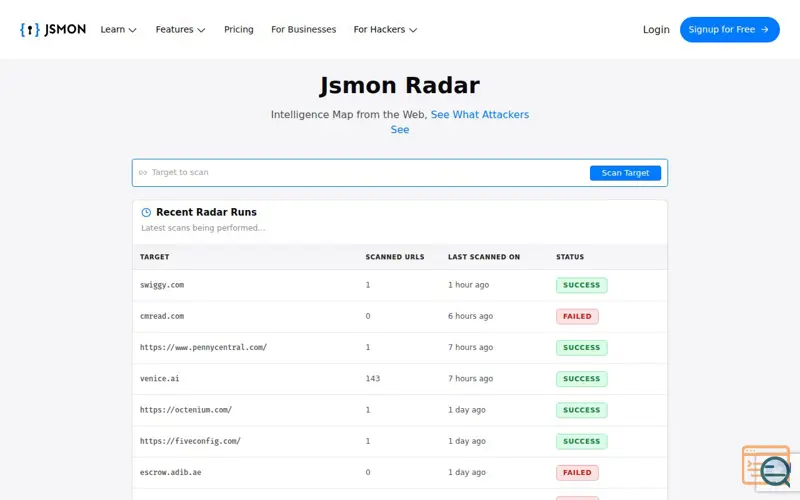Click the link icon in target field

tap(143, 172)
